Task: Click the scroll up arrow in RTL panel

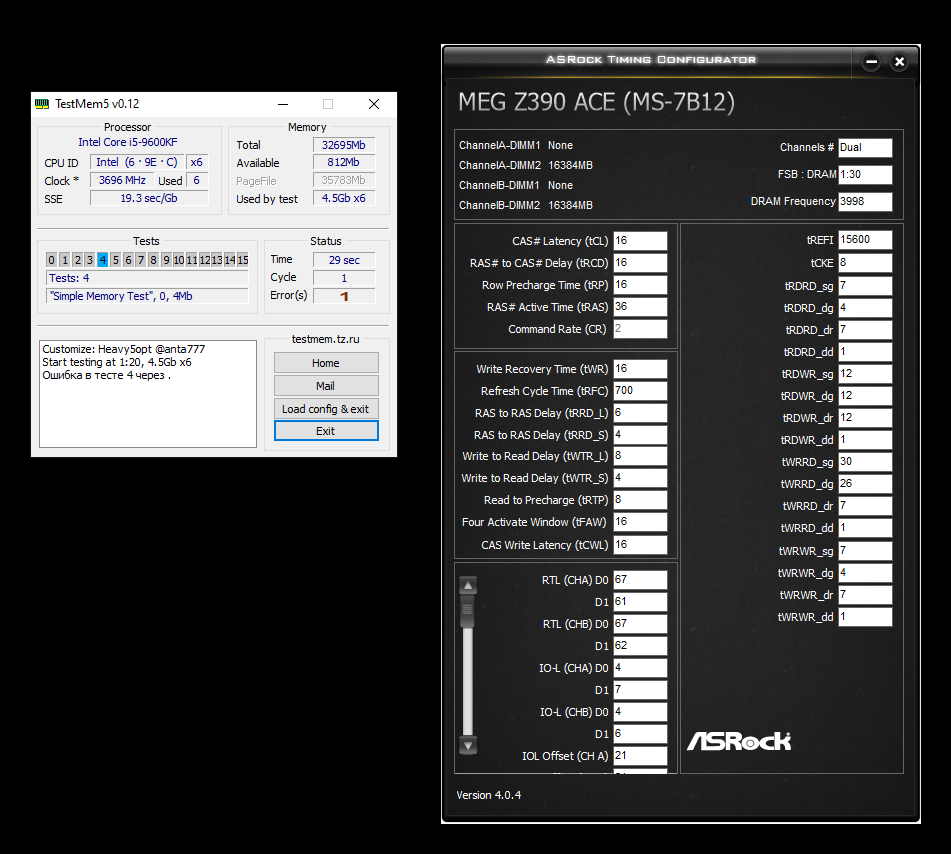Action: click(x=468, y=585)
